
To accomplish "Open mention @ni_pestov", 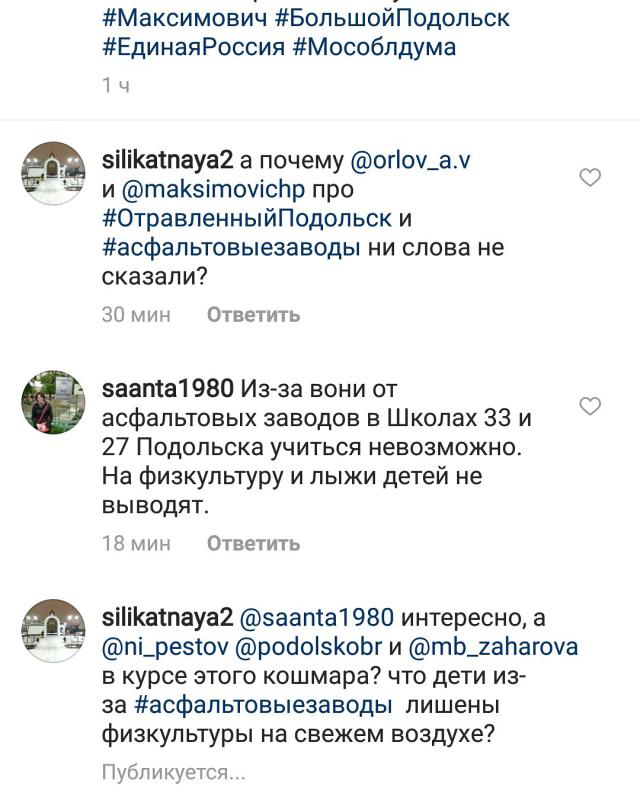I will point(165,647).
